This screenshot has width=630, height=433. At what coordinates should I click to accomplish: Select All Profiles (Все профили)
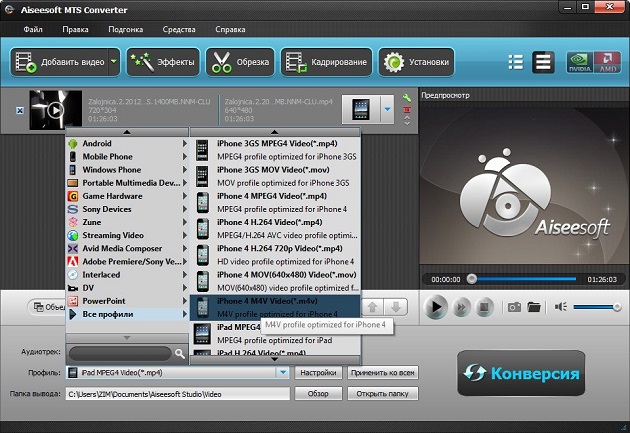click(127, 314)
